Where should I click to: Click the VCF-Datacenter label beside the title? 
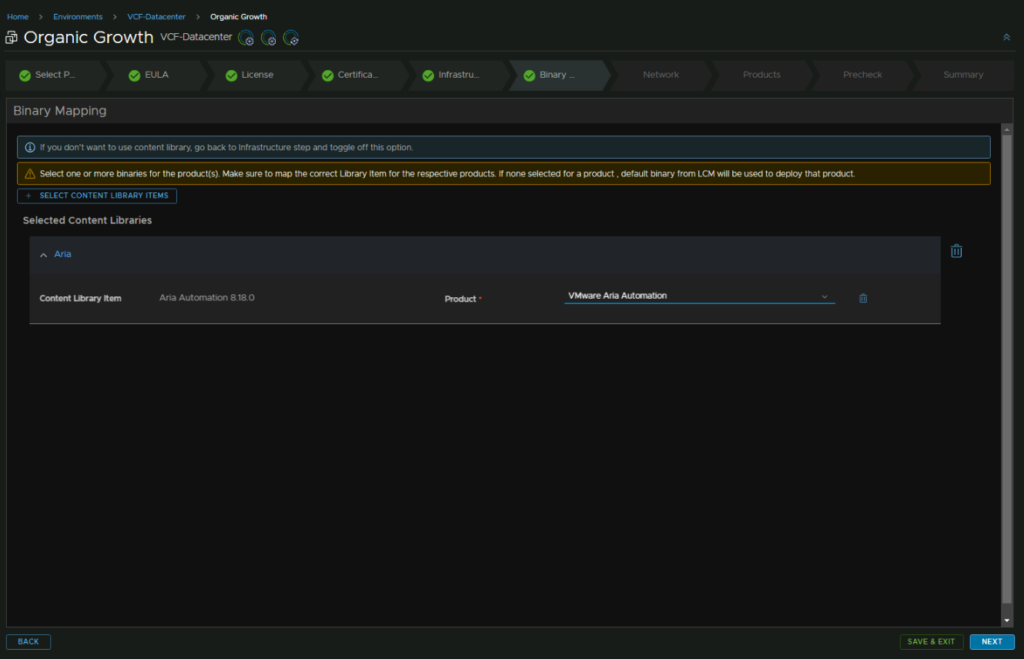(x=196, y=37)
